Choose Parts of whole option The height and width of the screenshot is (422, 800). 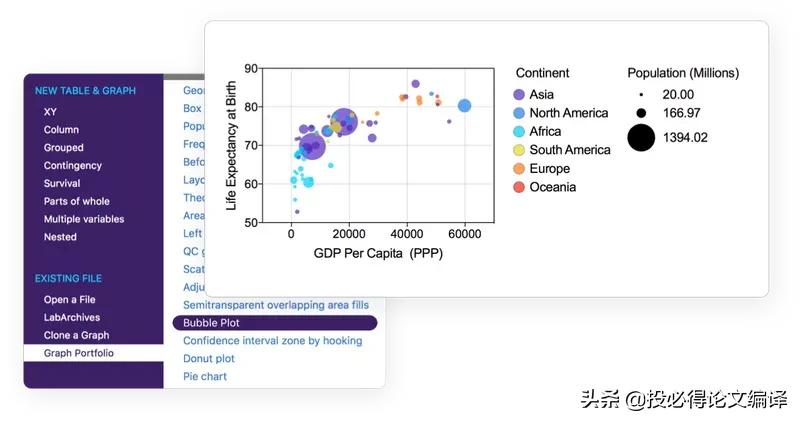[x=76, y=202]
